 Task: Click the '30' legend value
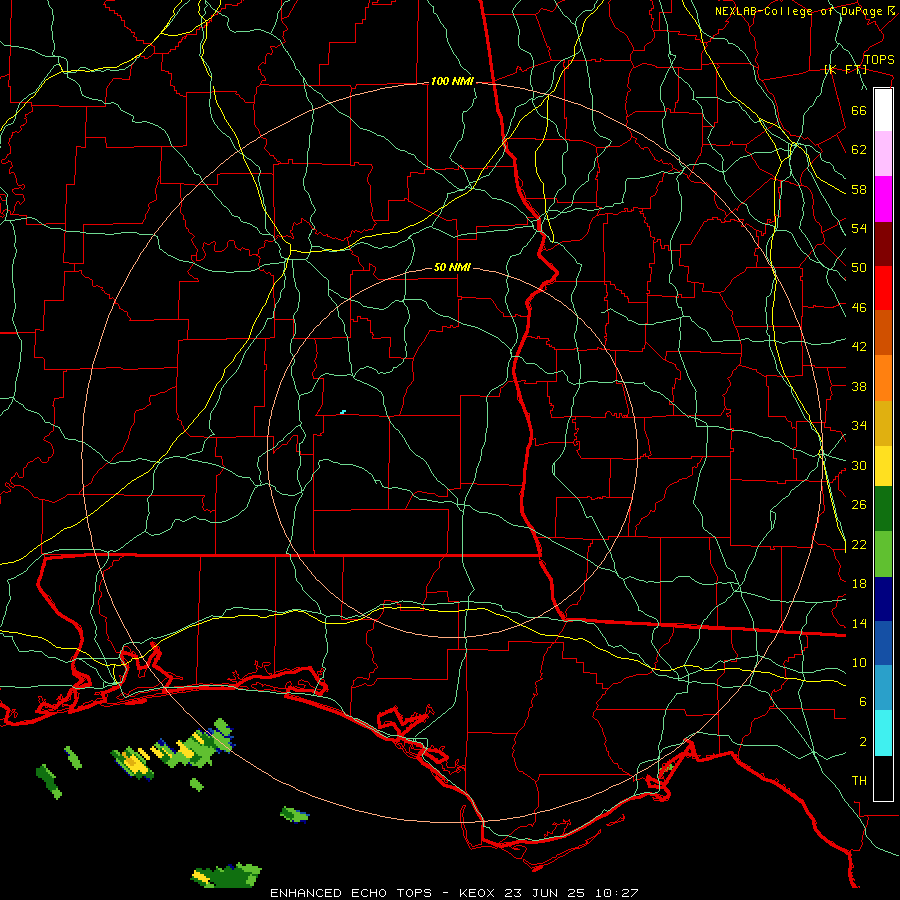pyautogui.click(x=859, y=465)
